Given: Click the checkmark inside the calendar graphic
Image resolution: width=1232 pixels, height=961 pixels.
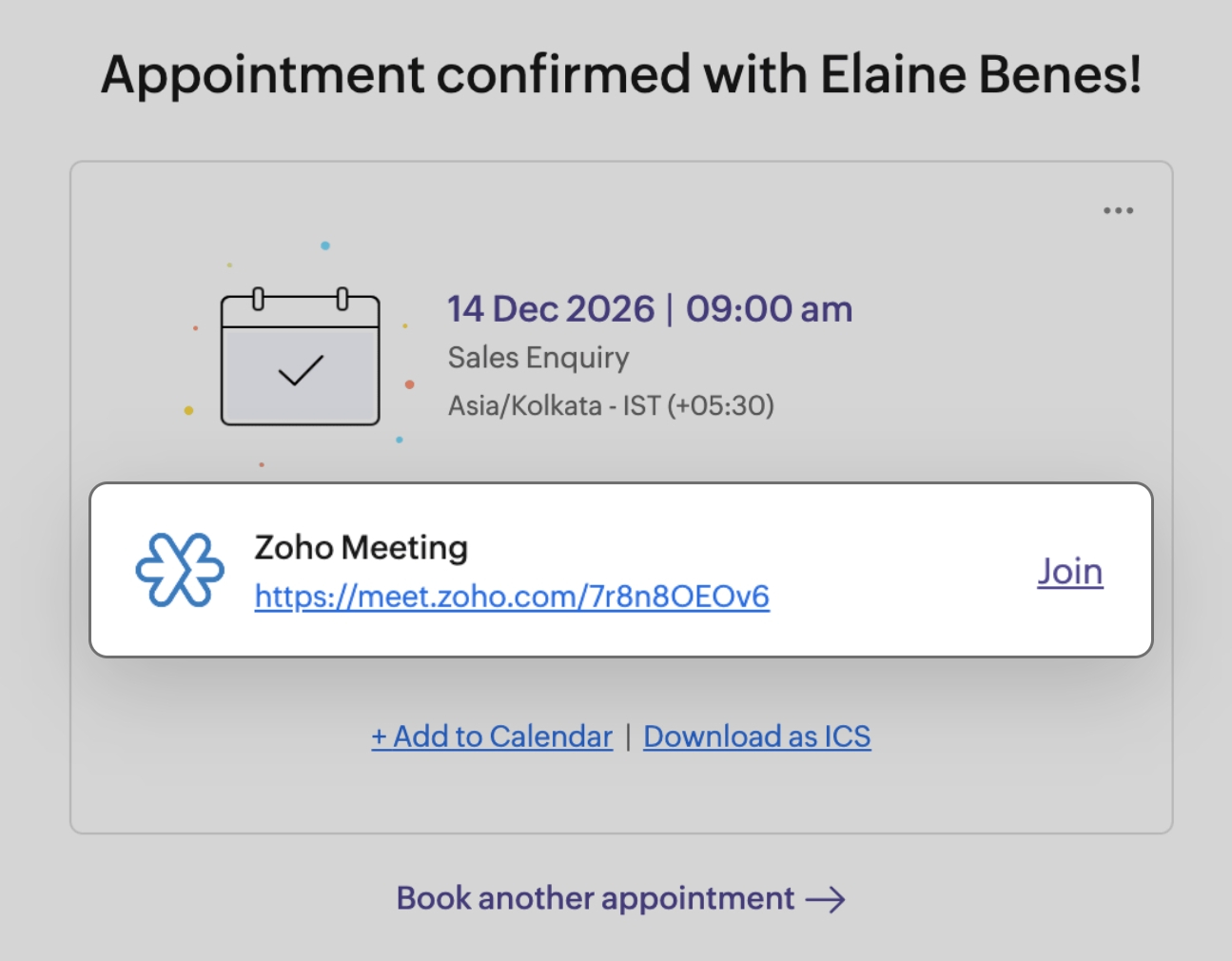Looking at the screenshot, I should (x=301, y=370).
